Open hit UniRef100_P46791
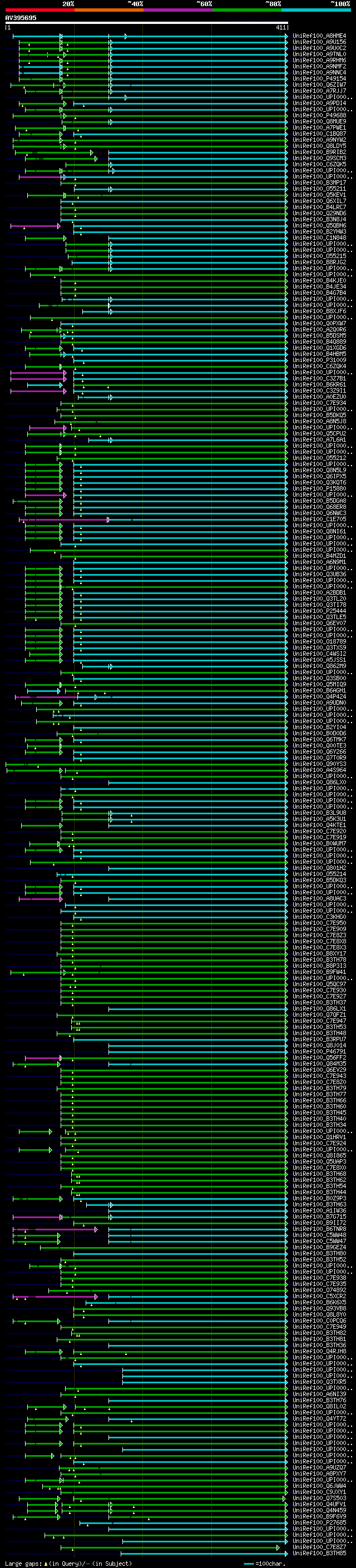Viewport: 356px width, 1568px height. click(x=319, y=1052)
